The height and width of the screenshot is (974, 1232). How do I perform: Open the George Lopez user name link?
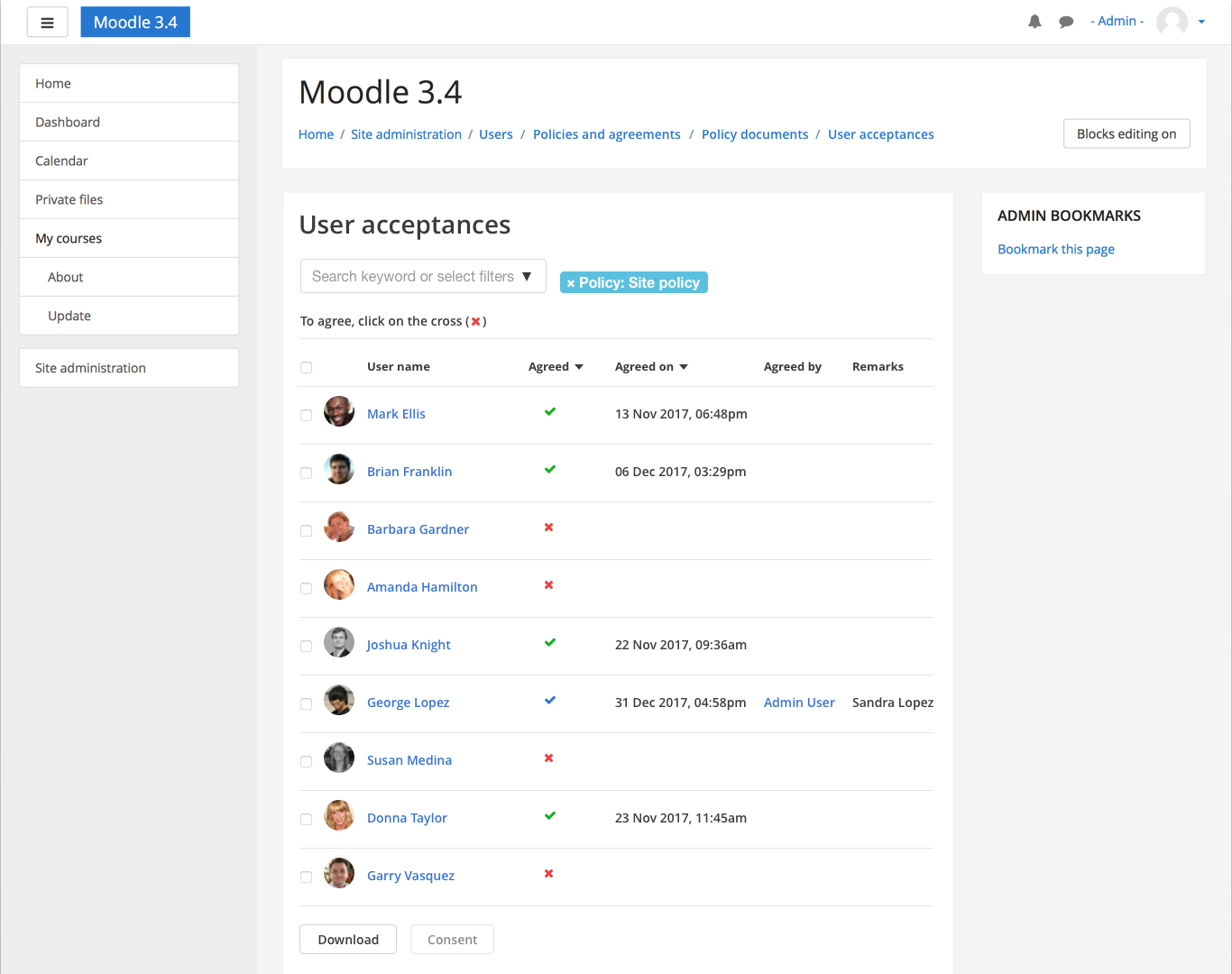(x=408, y=703)
